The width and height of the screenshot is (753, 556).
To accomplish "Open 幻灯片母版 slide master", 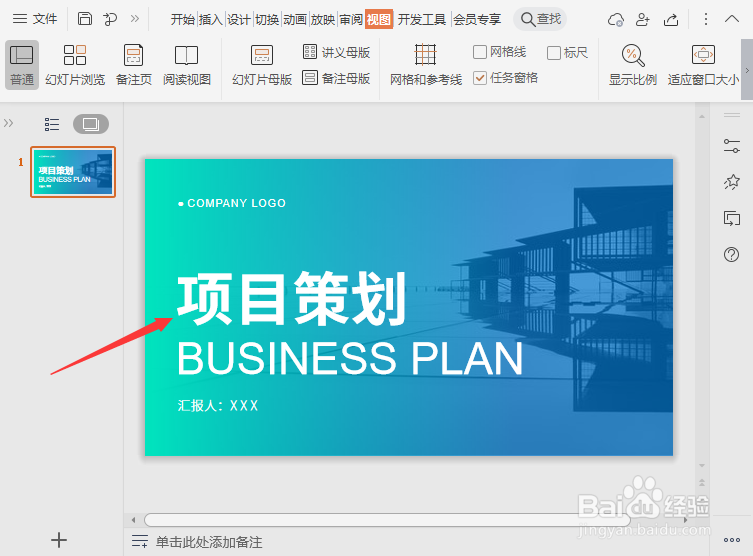I will click(262, 65).
